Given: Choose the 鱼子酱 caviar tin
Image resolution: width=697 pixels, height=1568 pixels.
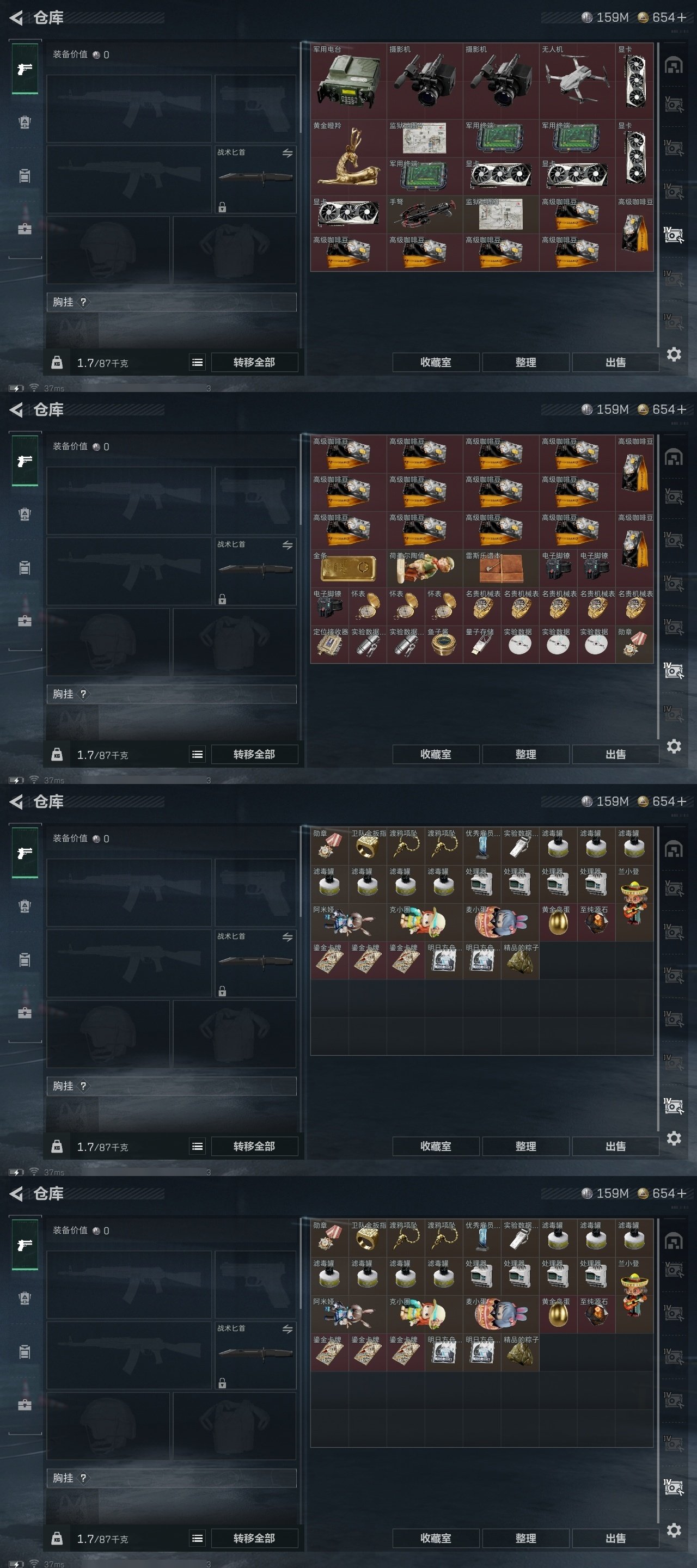Looking at the screenshot, I should (444, 644).
